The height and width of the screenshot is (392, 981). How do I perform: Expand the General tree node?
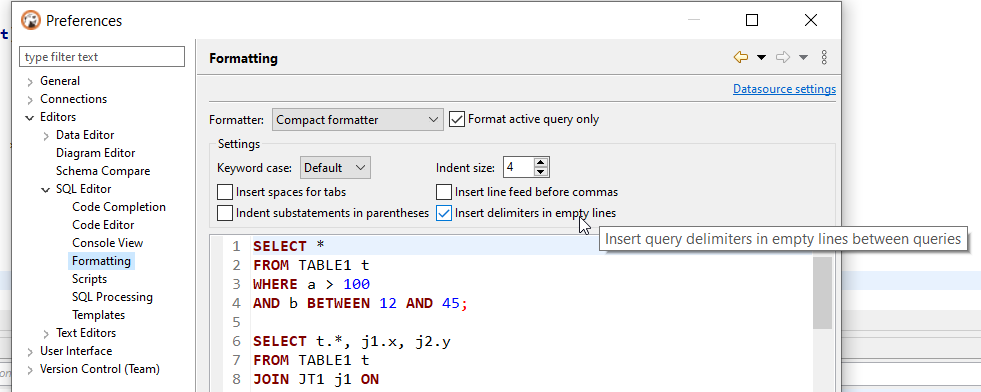point(30,81)
